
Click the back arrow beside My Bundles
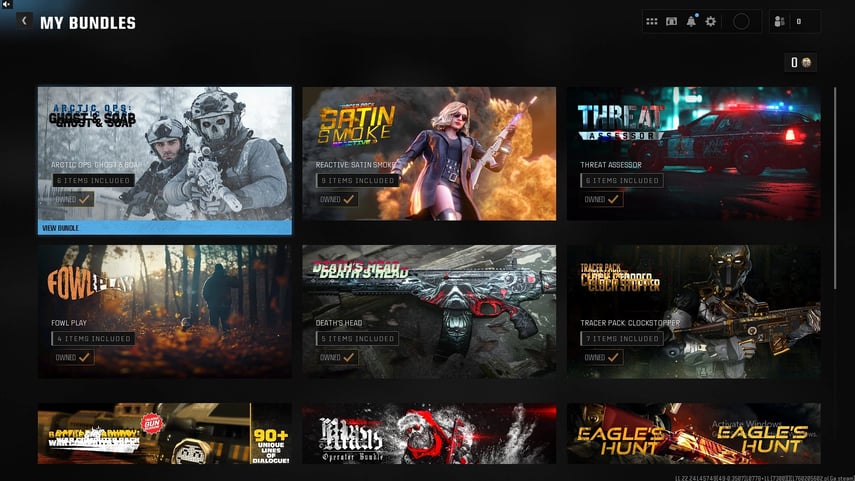pos(24,21)
